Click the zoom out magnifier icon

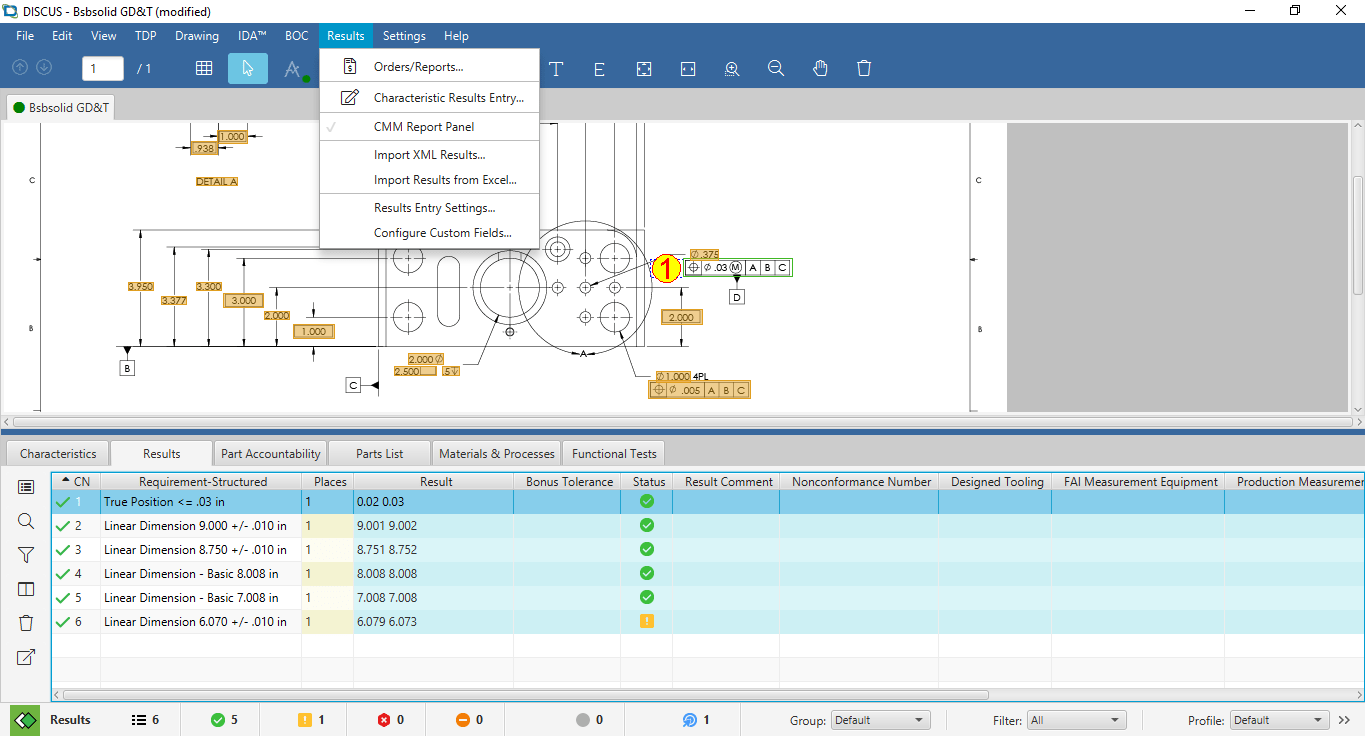tap(776, 68)
